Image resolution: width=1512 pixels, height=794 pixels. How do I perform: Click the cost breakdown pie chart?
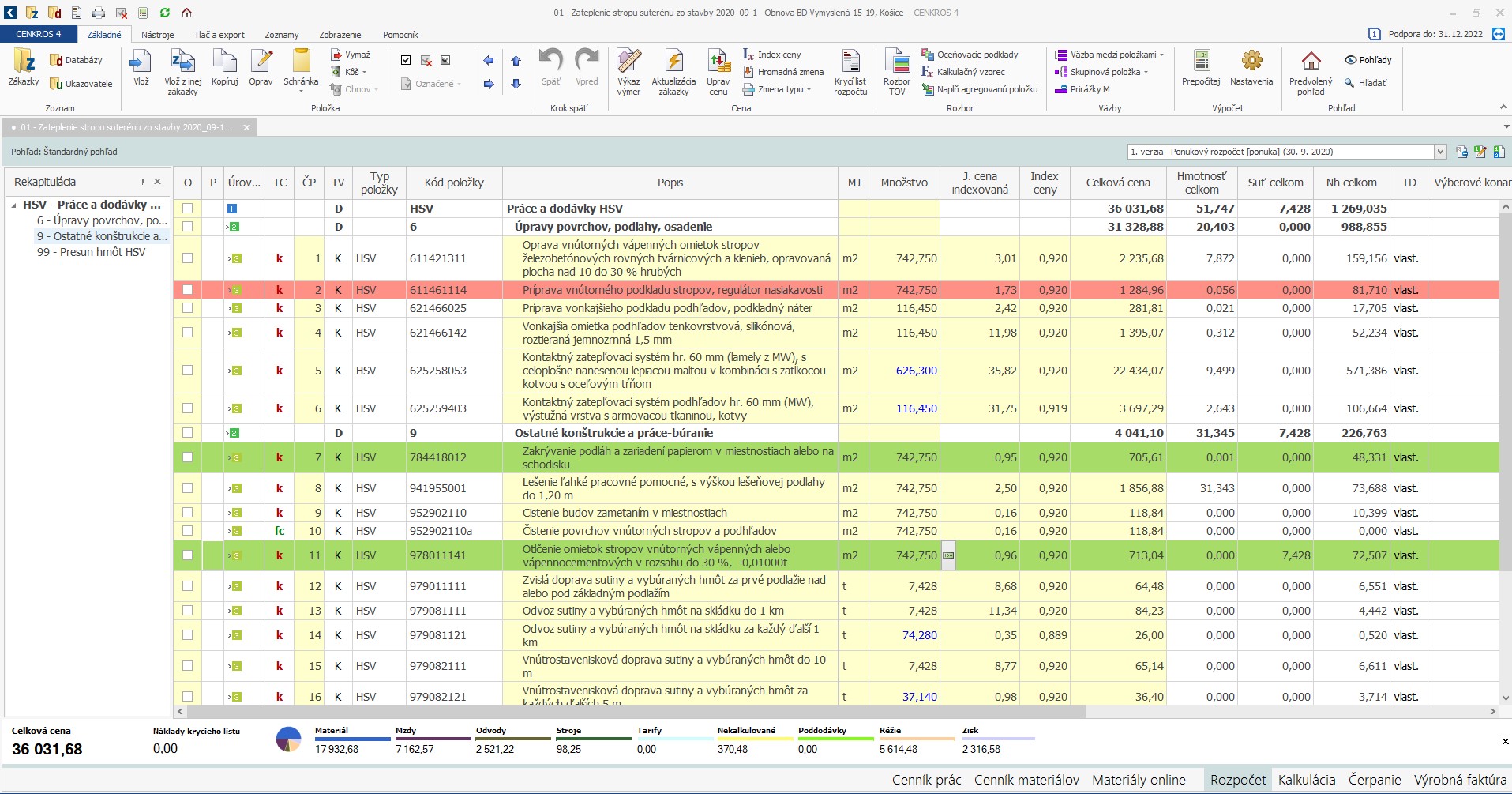[288, 739]
